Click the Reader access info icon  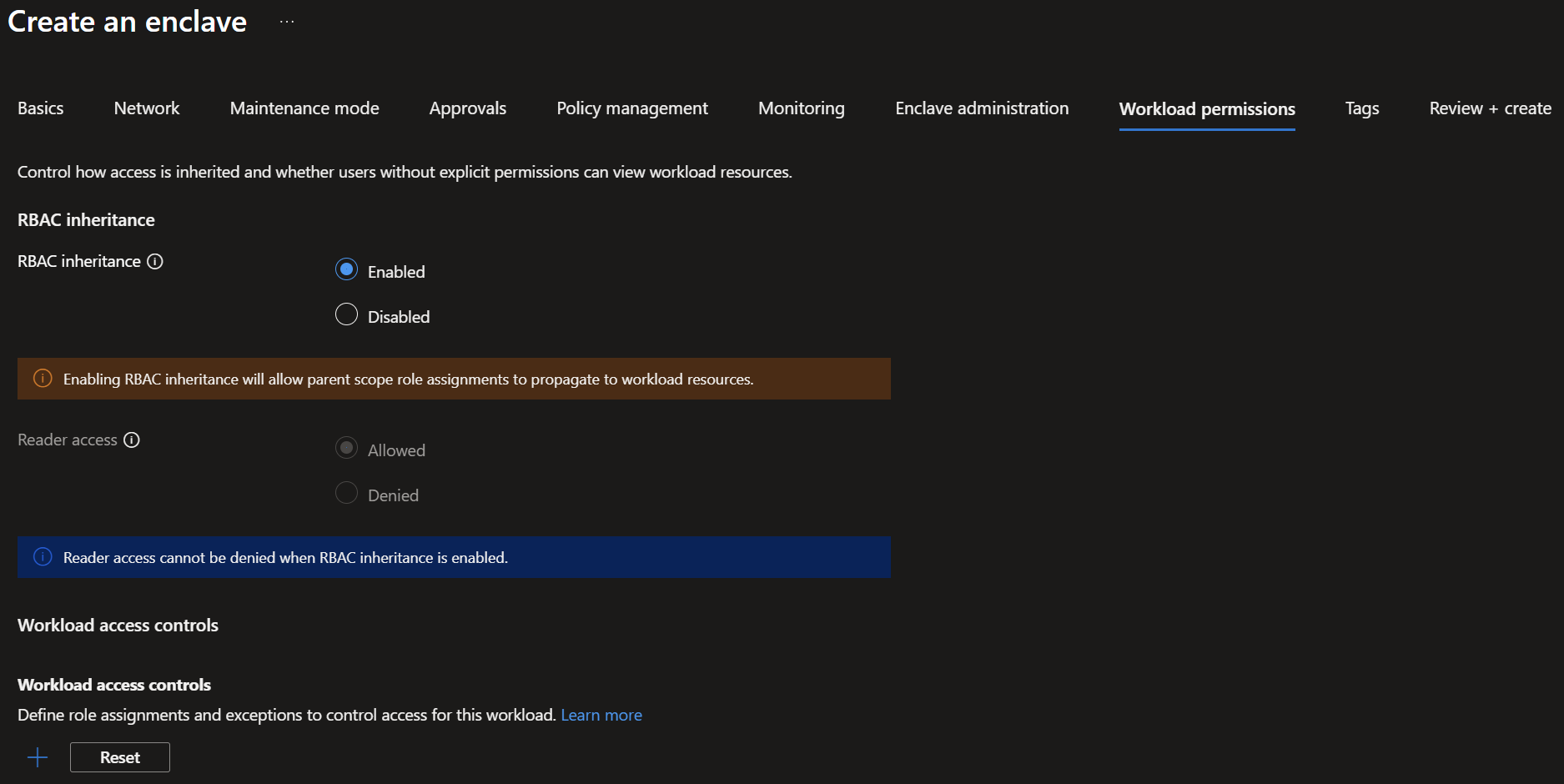coord(132,440)
